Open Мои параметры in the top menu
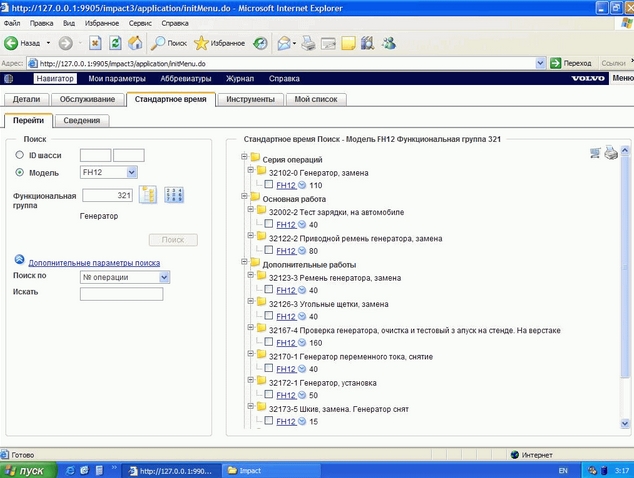Viewport: 634px width, 478px height. coord(117,78)
